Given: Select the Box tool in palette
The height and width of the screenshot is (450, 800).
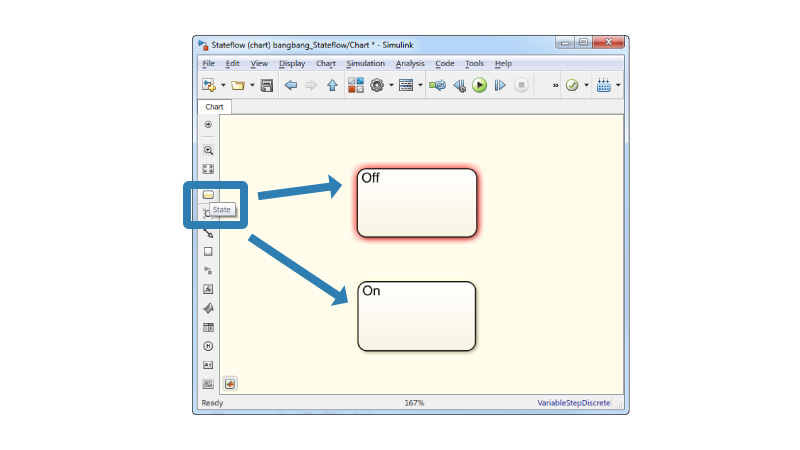Looking at the screenshot, I should pyautogui.click(x=208, y=252).
